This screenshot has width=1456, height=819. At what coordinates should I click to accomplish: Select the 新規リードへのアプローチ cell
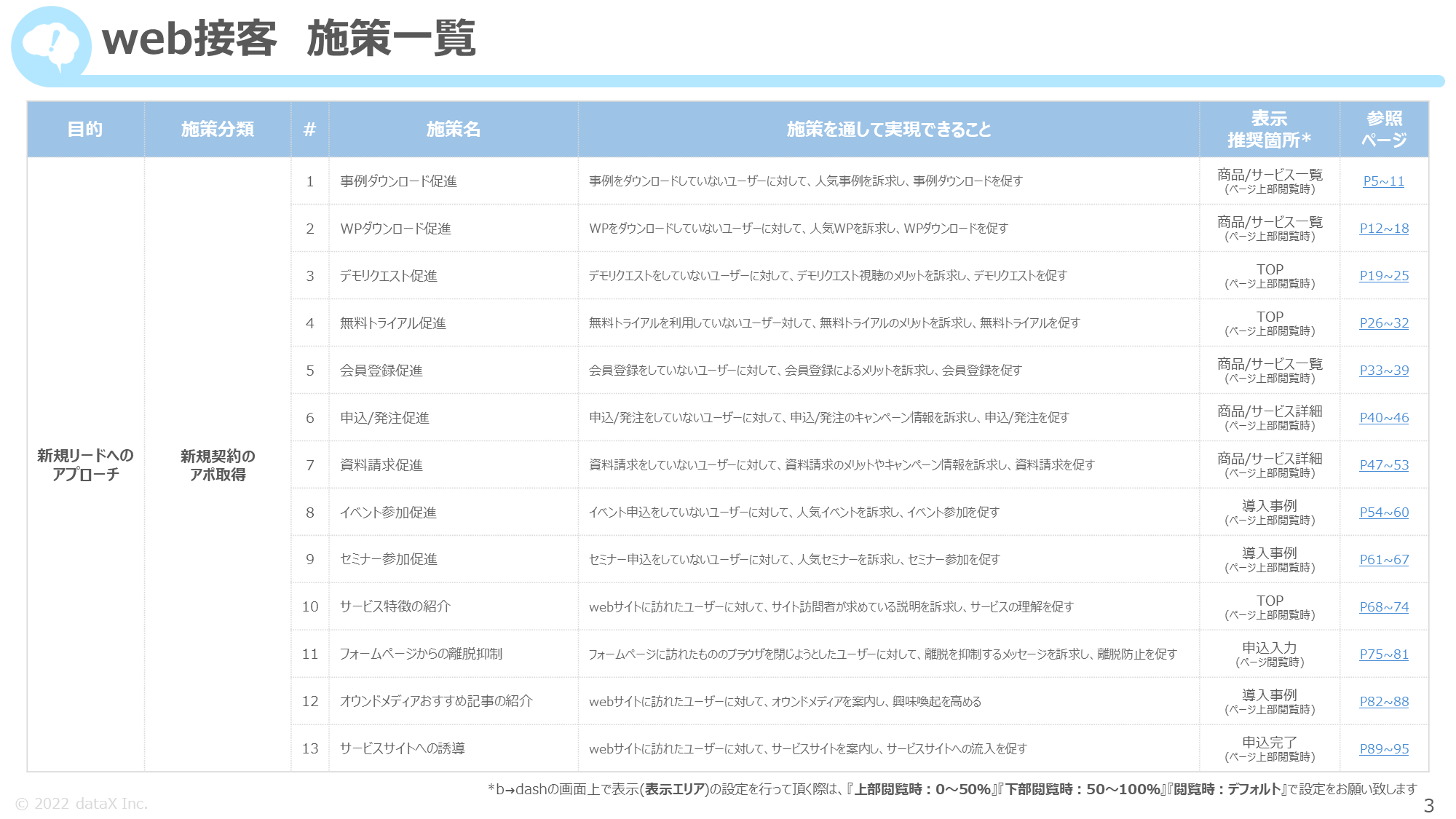click(x=85, y=464)
